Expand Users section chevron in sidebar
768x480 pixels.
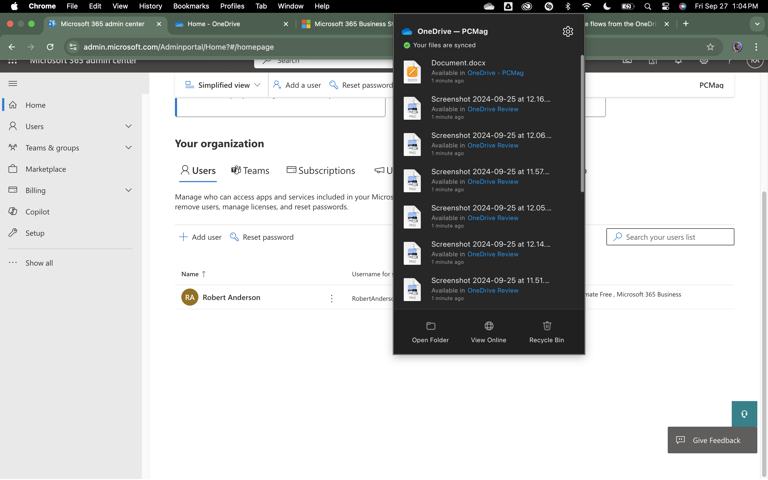[128, 126]
